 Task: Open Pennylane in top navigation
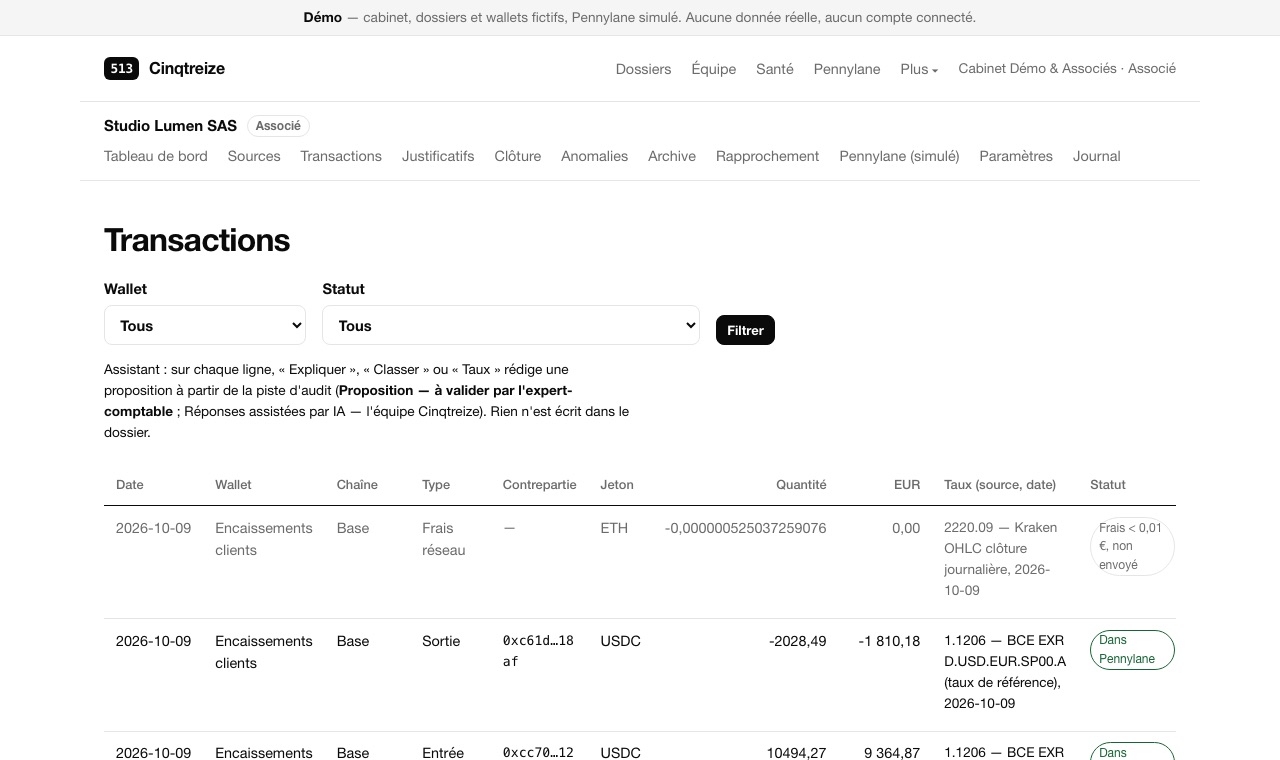click(x=847, y=69)
